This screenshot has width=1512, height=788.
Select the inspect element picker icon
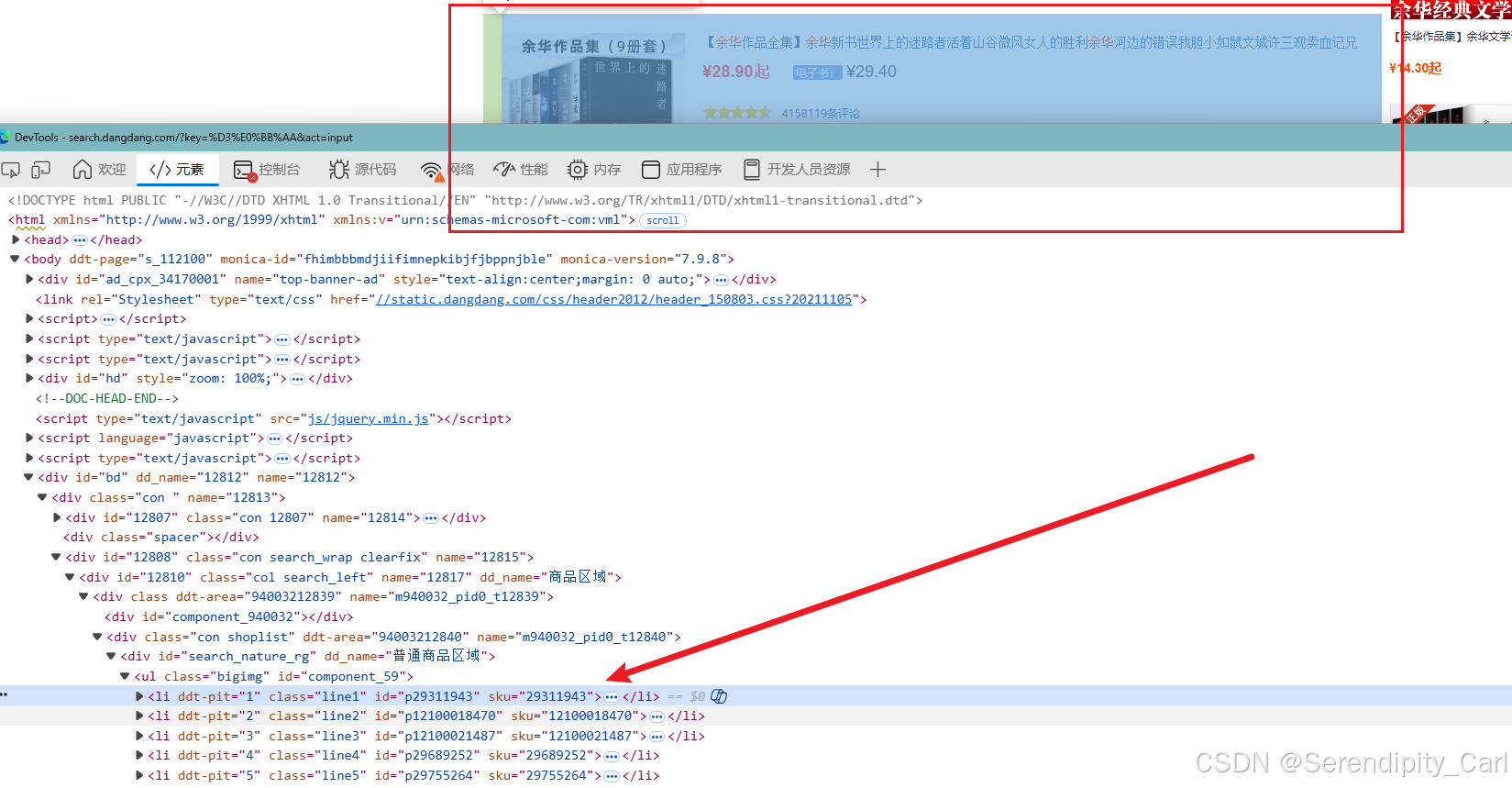click(11, 170)
